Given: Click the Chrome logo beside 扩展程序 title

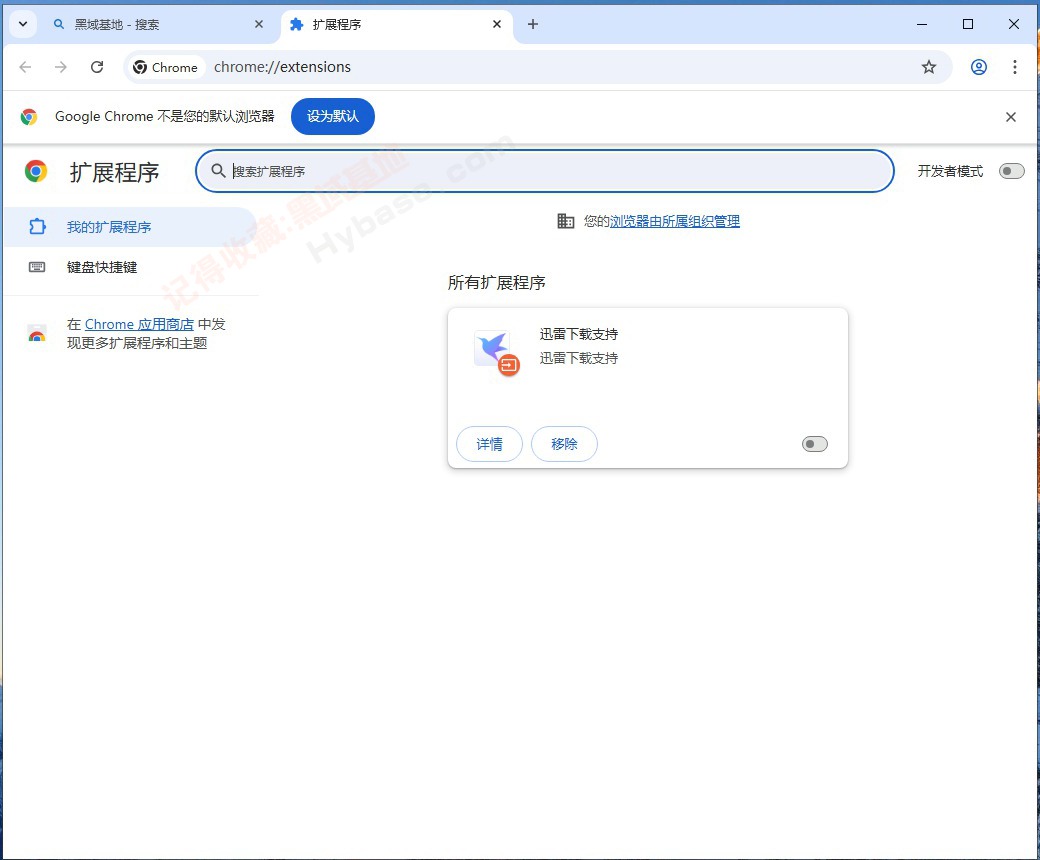Looking at the screenshot, I should click(36, 171).
